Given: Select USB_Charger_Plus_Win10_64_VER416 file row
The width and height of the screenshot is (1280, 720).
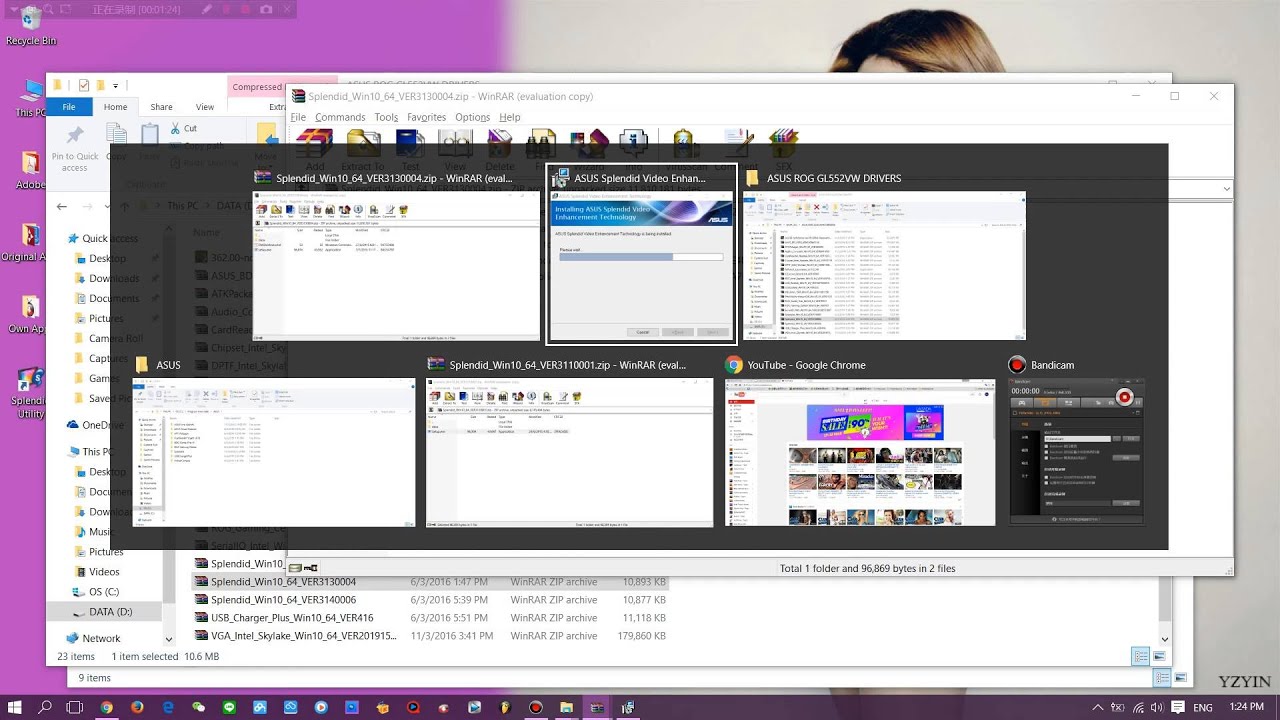Looking at the screenshot, I should (430, 618).
